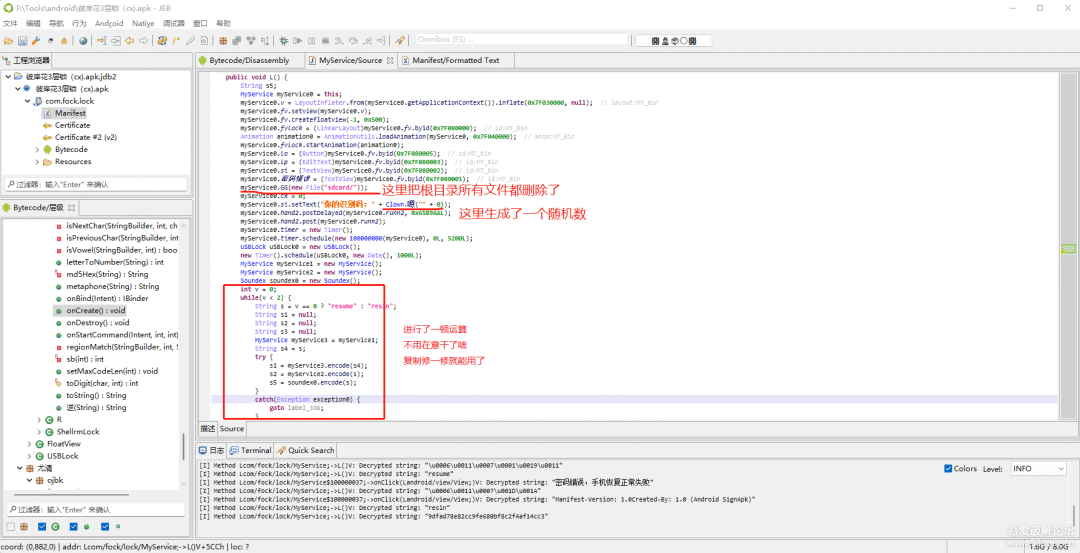Expand the FloatView class node
1080x553 pixels.
click(x=29, y=444)
